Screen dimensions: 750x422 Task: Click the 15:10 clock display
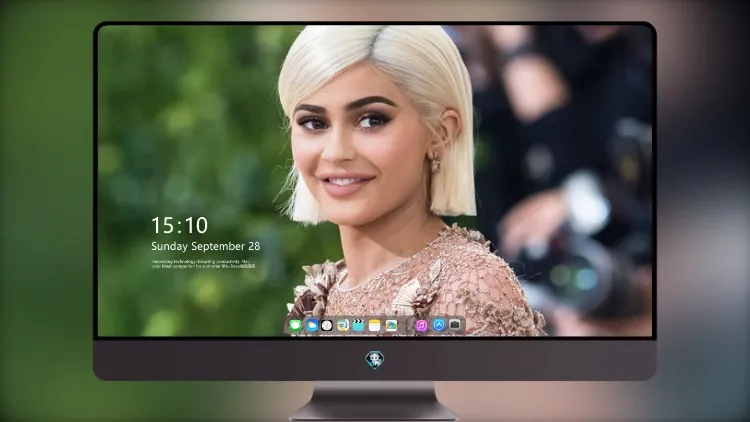coord(179,225)
